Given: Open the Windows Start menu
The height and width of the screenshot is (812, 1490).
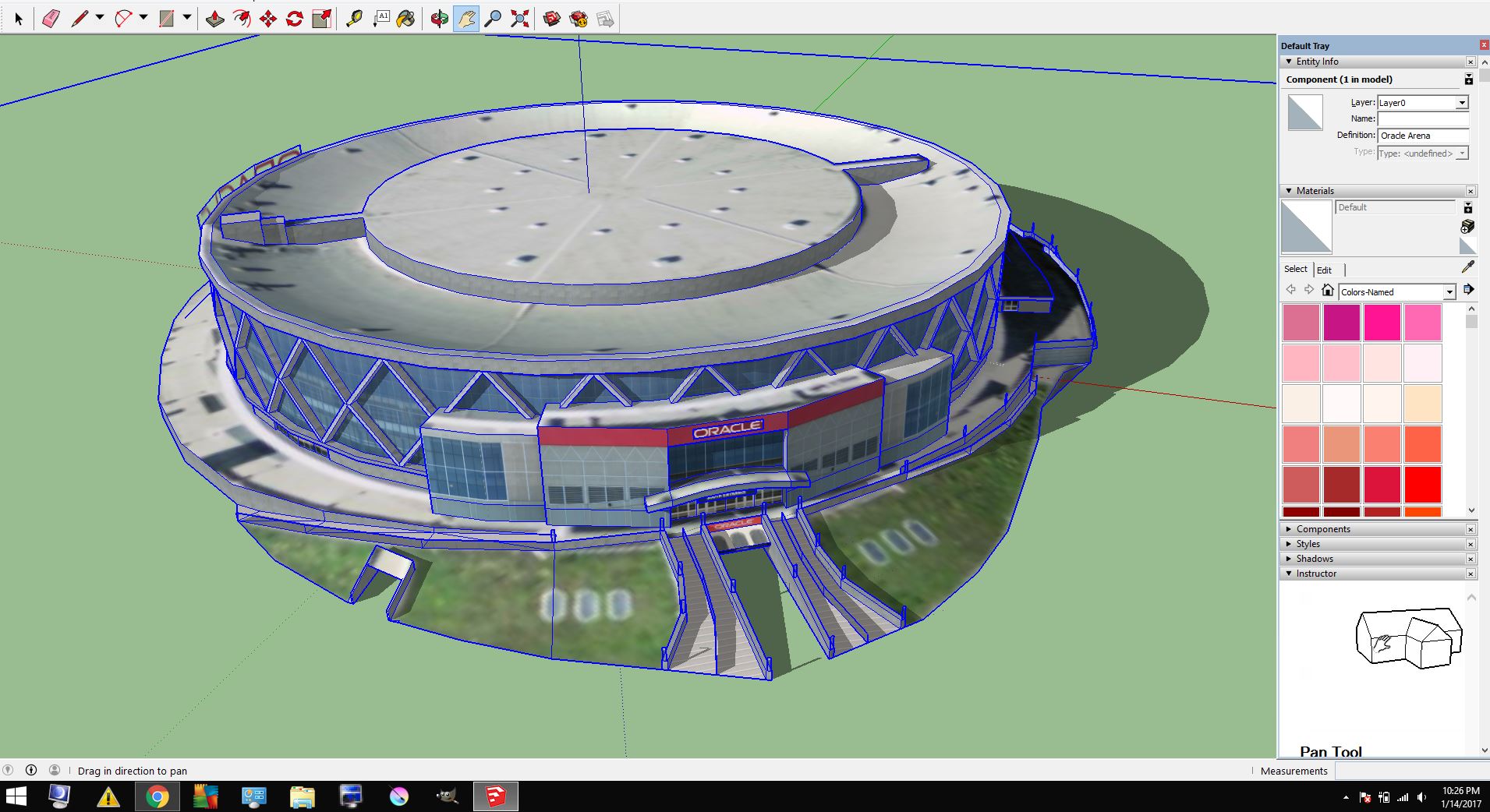Looking at the screenshot, I should (16, 796).
